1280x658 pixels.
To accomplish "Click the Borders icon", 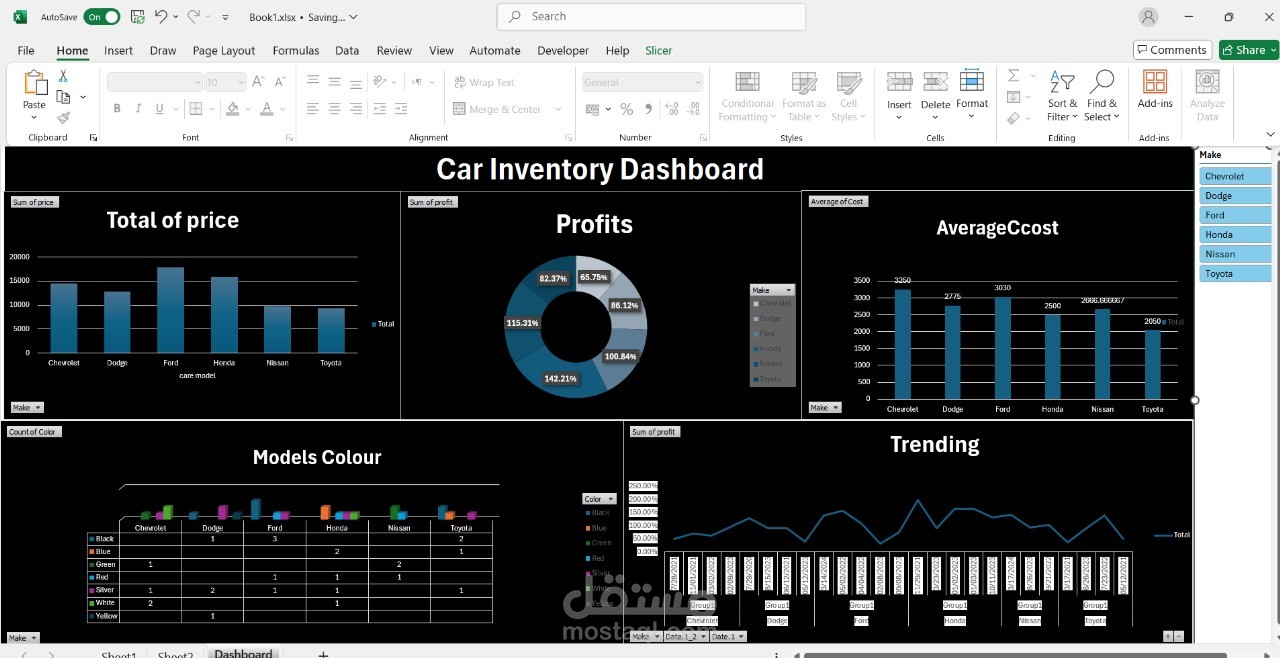I will pyautogui.click(x=196, y=109).
